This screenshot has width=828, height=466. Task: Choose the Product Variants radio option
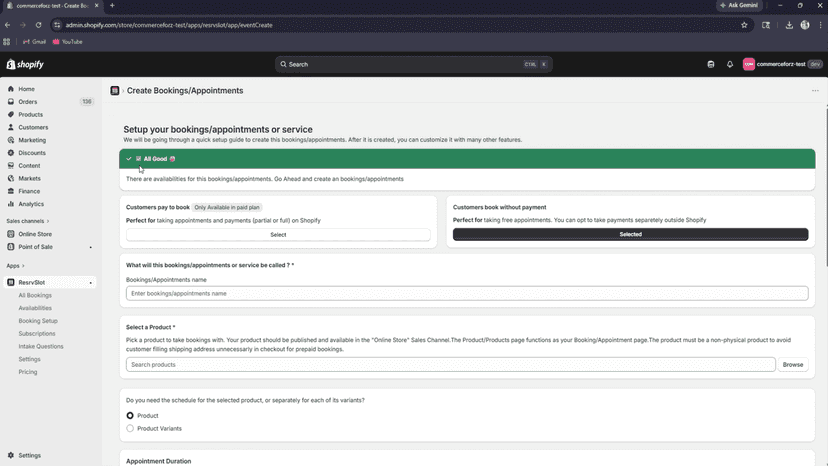tap(130, 428)
